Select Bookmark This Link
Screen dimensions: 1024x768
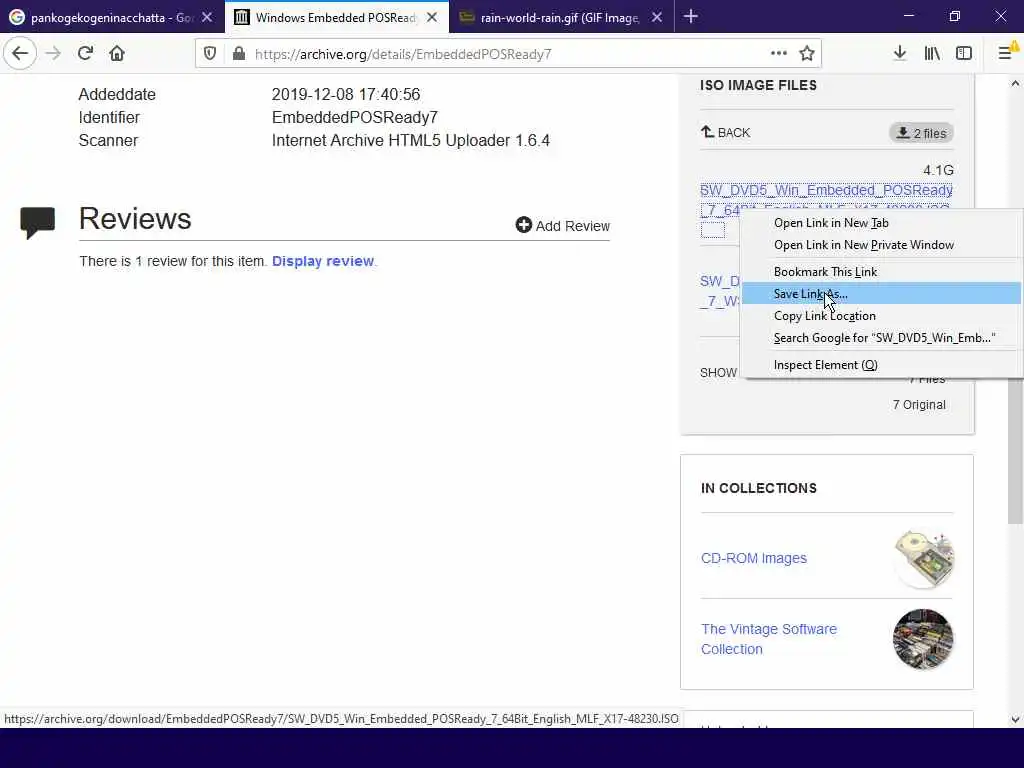coord(882,272)
